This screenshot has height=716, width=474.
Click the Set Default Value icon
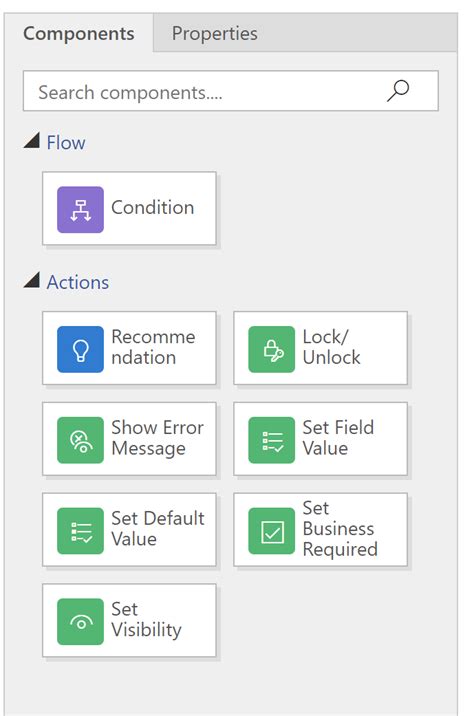(x=80, y=531)
